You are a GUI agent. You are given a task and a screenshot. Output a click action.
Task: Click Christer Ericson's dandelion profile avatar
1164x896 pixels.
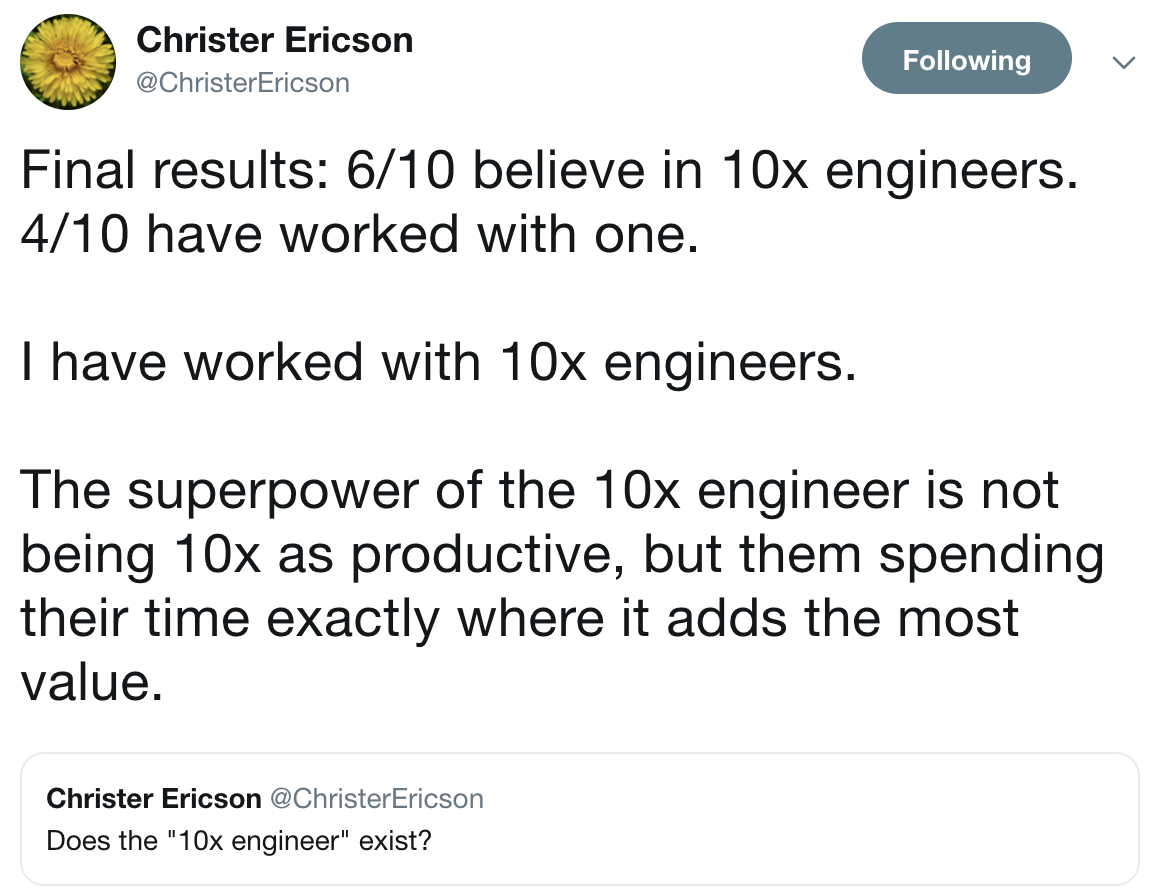point(67,62)
